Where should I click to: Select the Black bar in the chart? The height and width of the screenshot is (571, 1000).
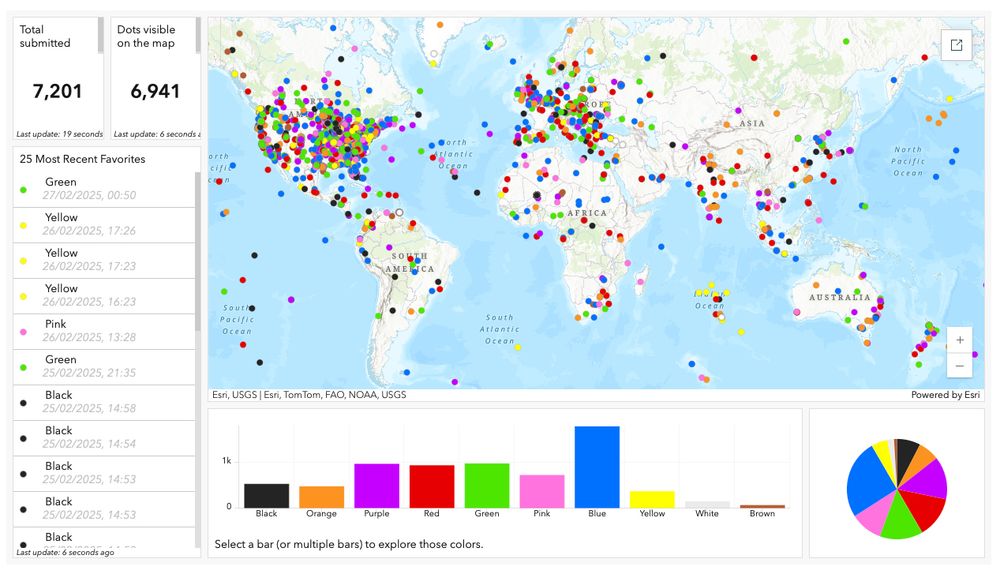click(267, 496)
